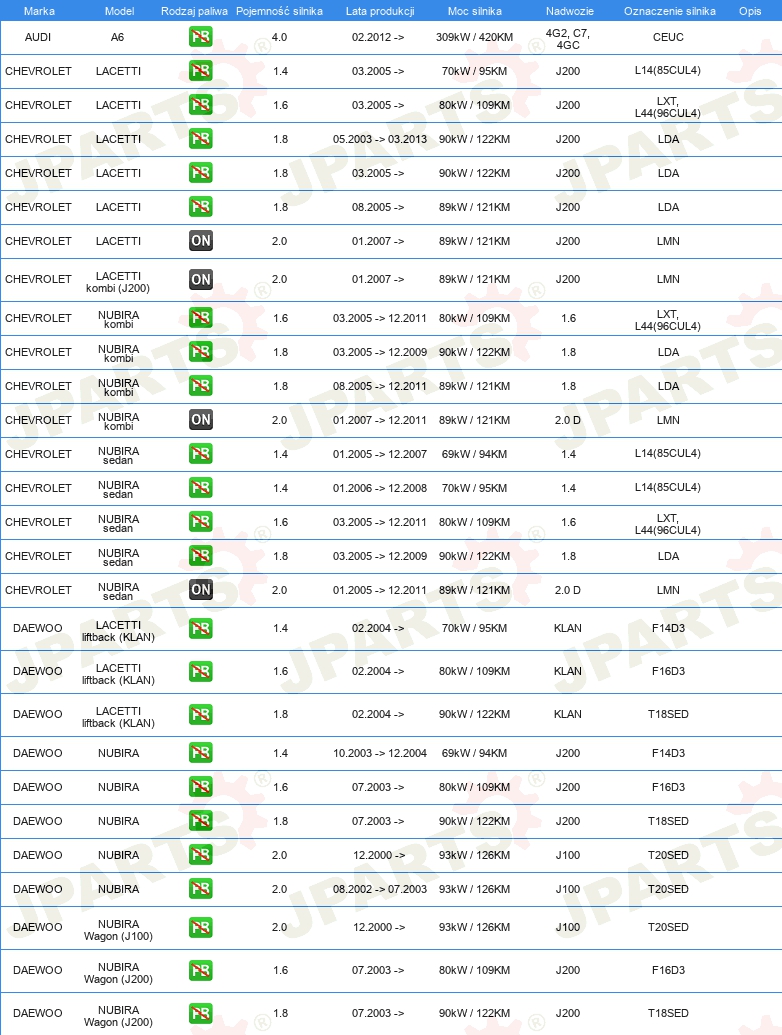Viewport: 782px width, 1035px height.
Task: Click the 4.0 engine capacity cell
Action: [279, 37]
